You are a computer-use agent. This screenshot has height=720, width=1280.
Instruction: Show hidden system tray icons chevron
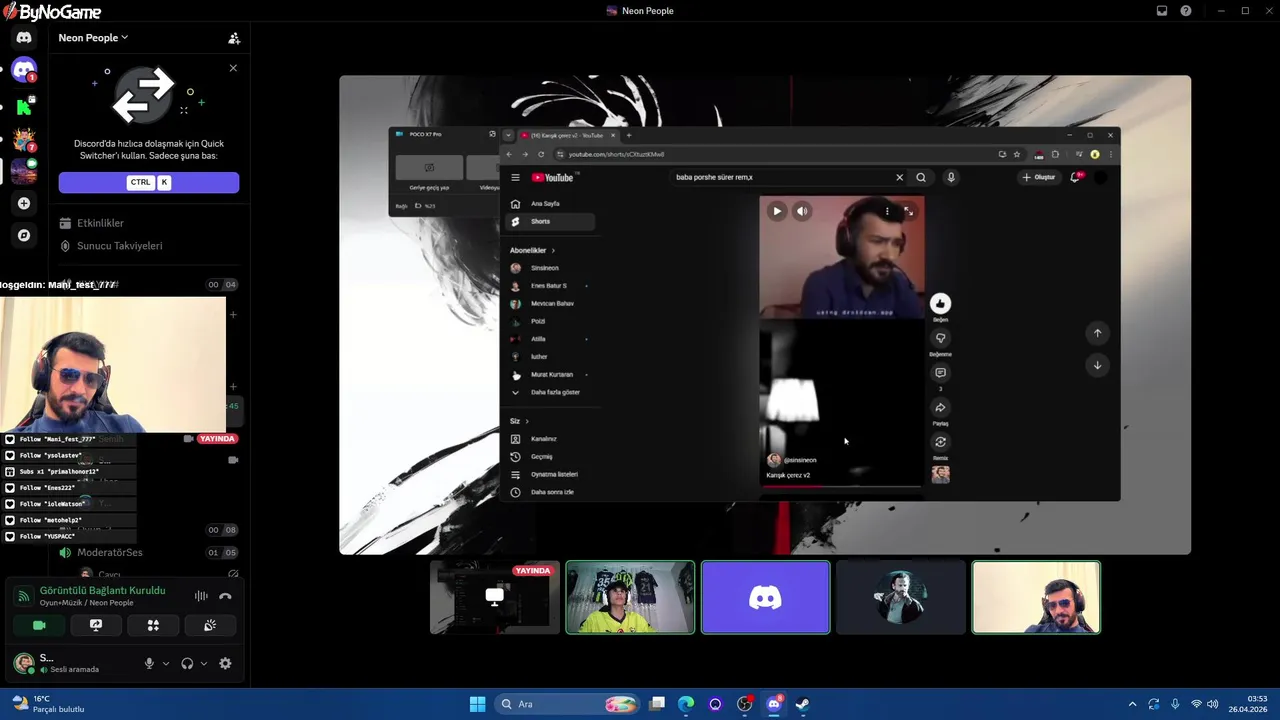click(x=1132, y=704)
